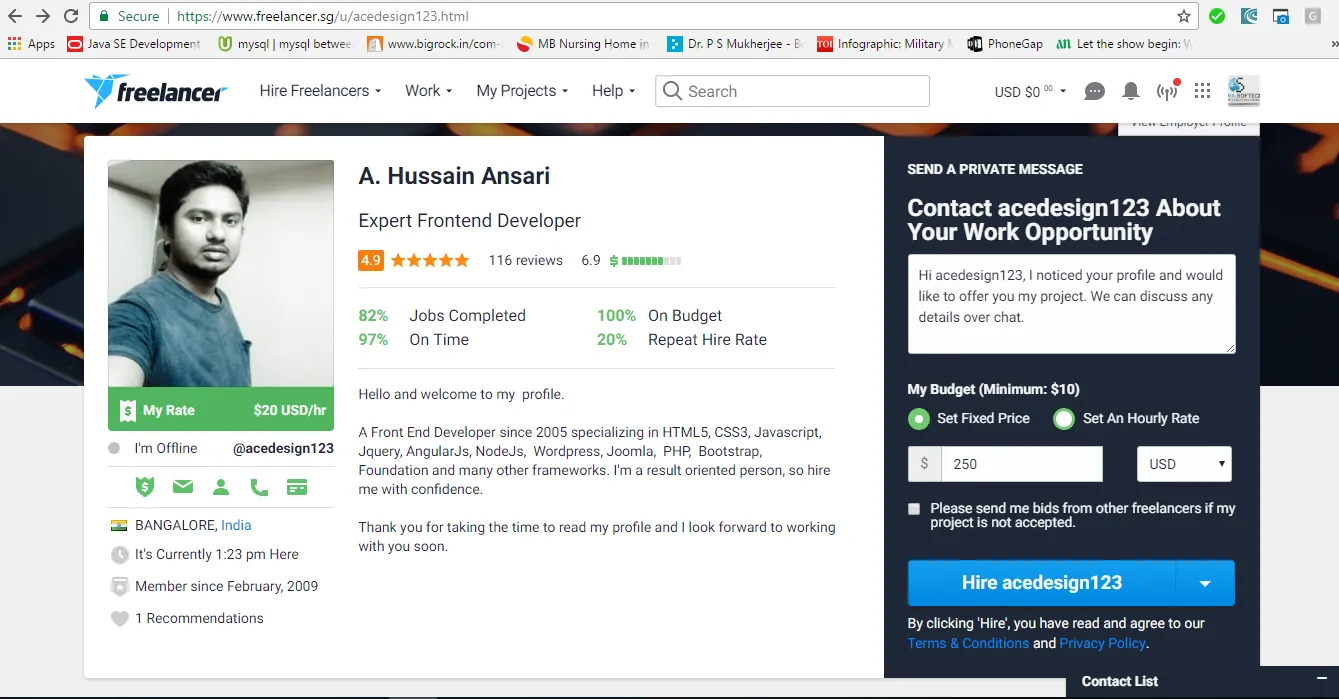The height and width of the screenshot is (699, 1339).
Task: Click the A. Hussain Ansari name heading
Action: pyautogui.click(x=454, y=176)
